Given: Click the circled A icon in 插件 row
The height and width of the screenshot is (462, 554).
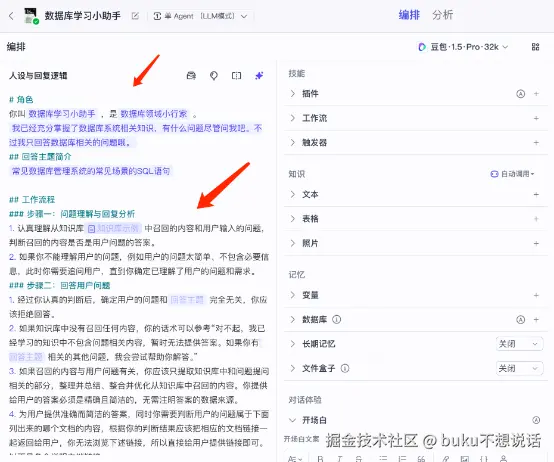Looking at the screenshot, I should [520, 94].
